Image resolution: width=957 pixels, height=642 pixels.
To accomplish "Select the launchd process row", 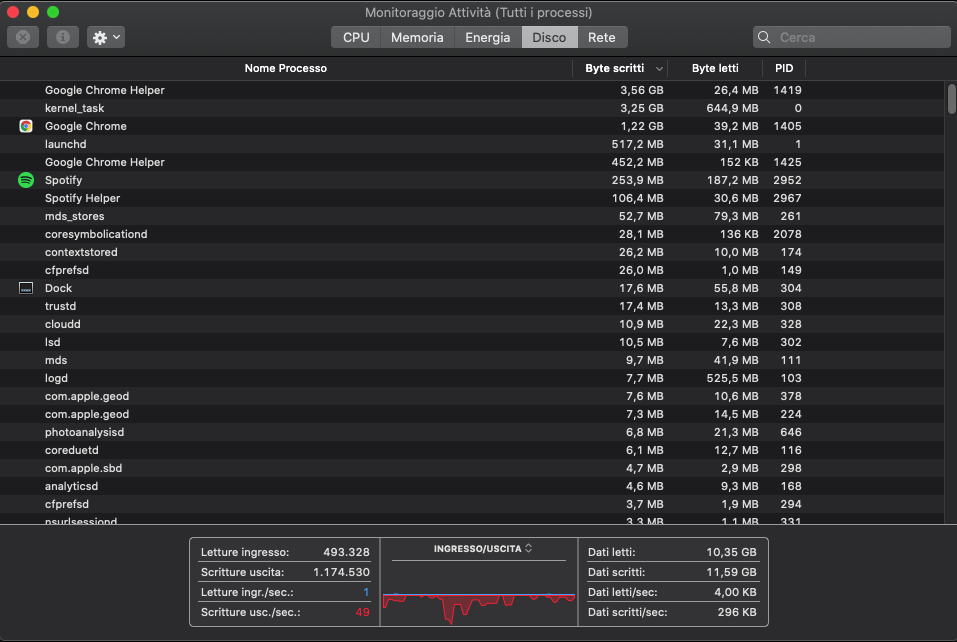I will (x=472, y=144).
